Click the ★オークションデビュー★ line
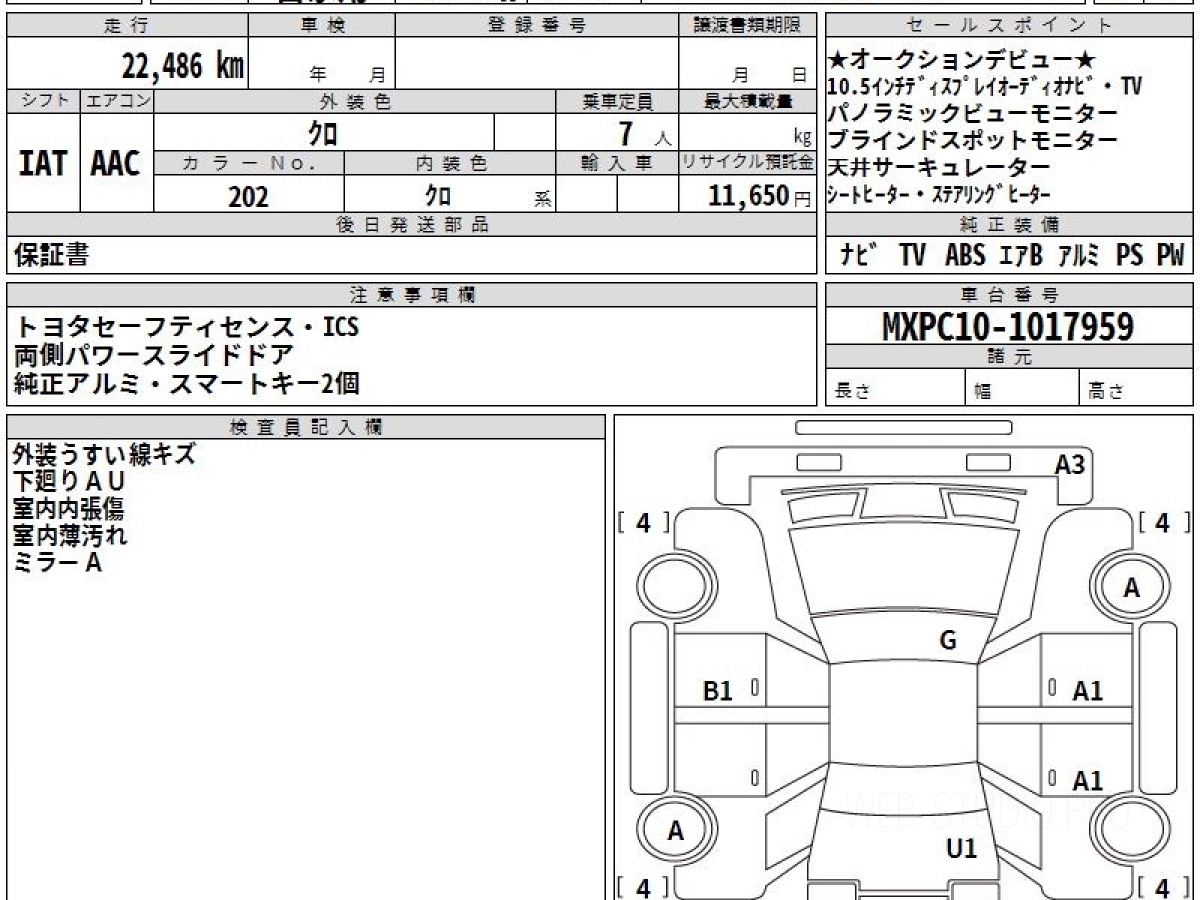Viewport: 1200px width, 900px height. 962,61
